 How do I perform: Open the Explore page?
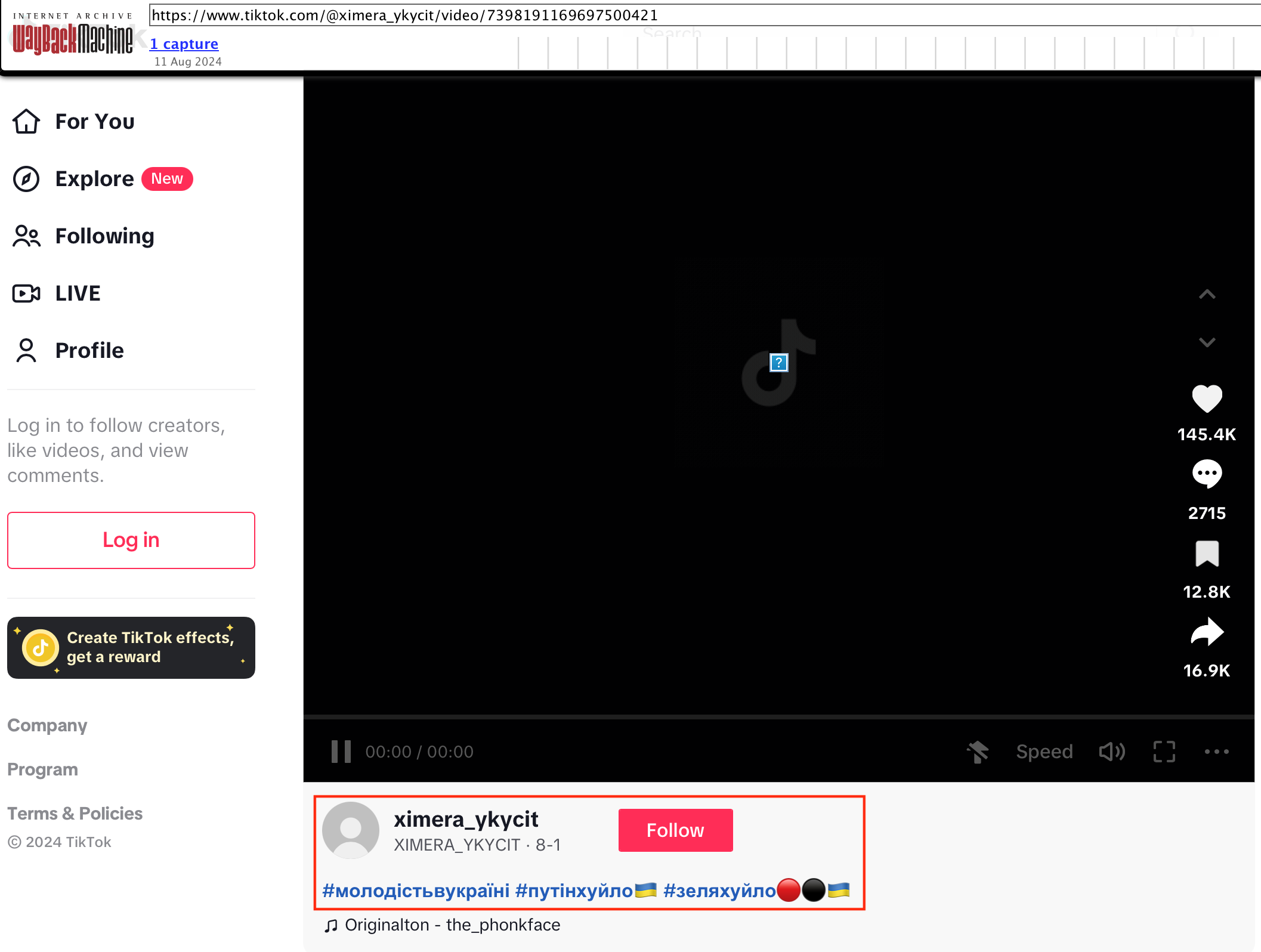pos(95,179)
